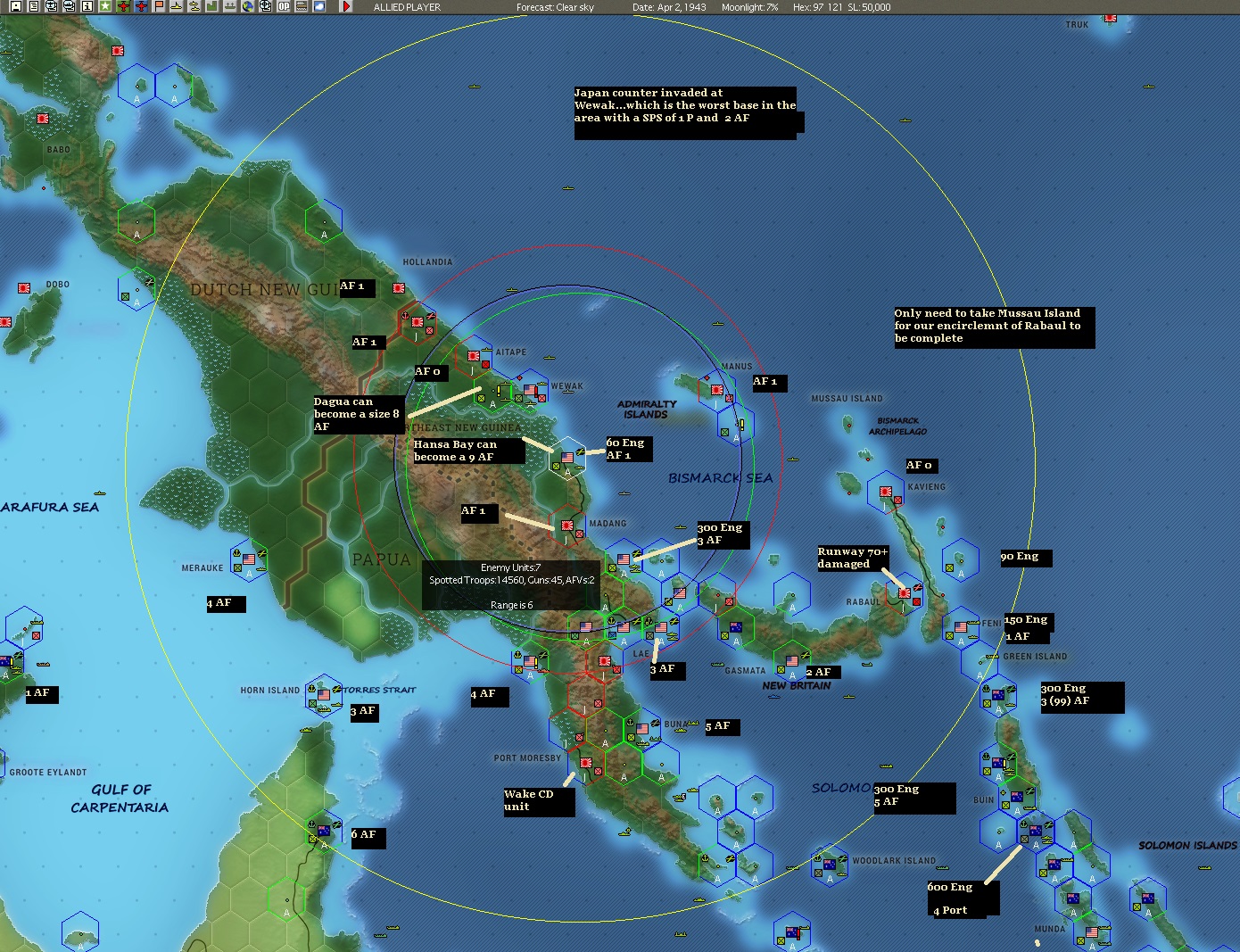Select the US base near Munda
Screen dimensions: 1240x952
(1092, 932)
